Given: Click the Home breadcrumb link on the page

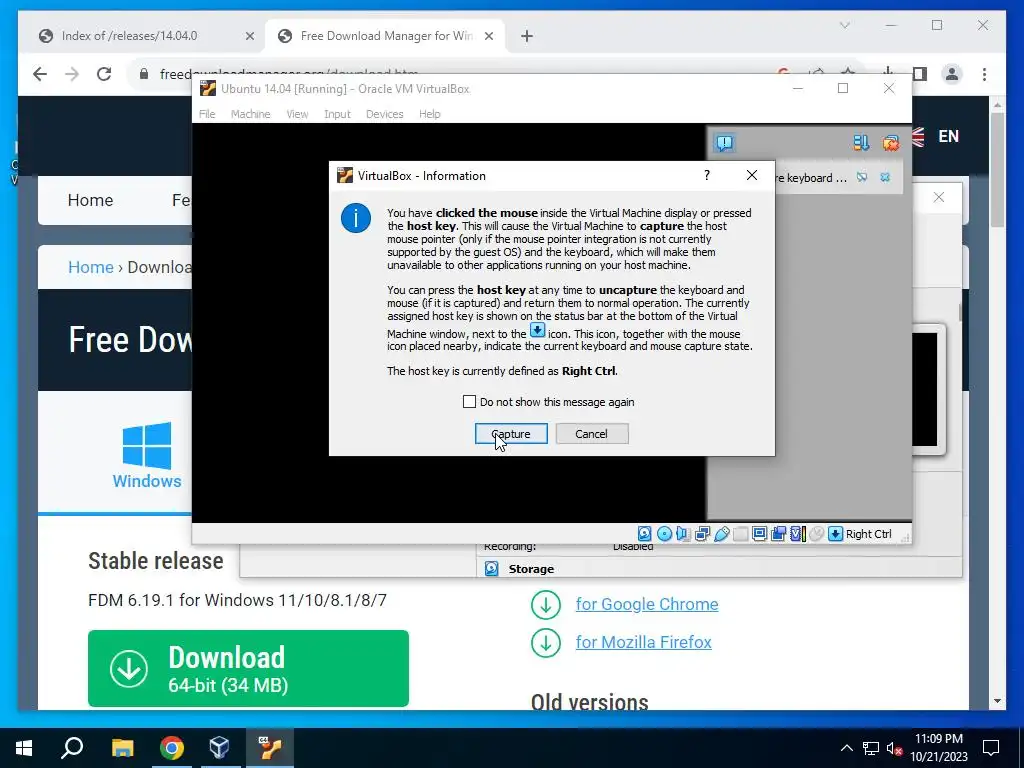Looking at the screenshot, I should pos(91,267).
